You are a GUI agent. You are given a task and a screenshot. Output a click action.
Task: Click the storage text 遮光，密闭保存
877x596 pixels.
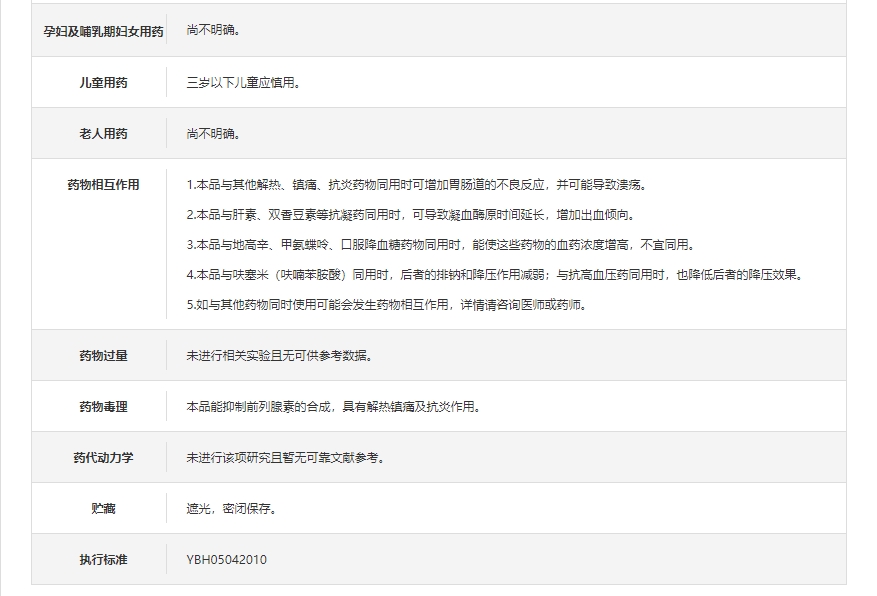[232, 508]
